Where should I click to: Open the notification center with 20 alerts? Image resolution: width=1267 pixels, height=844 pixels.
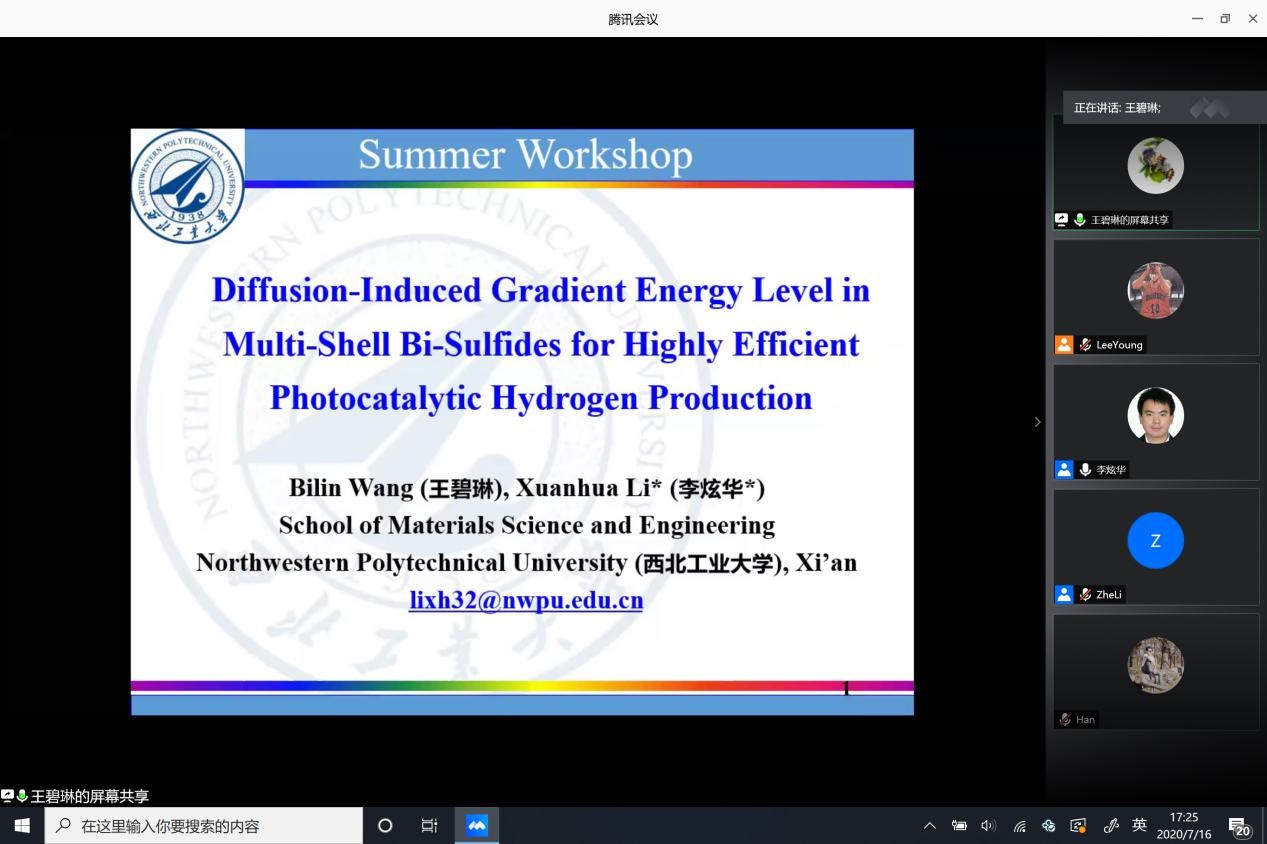(1240, 826)
